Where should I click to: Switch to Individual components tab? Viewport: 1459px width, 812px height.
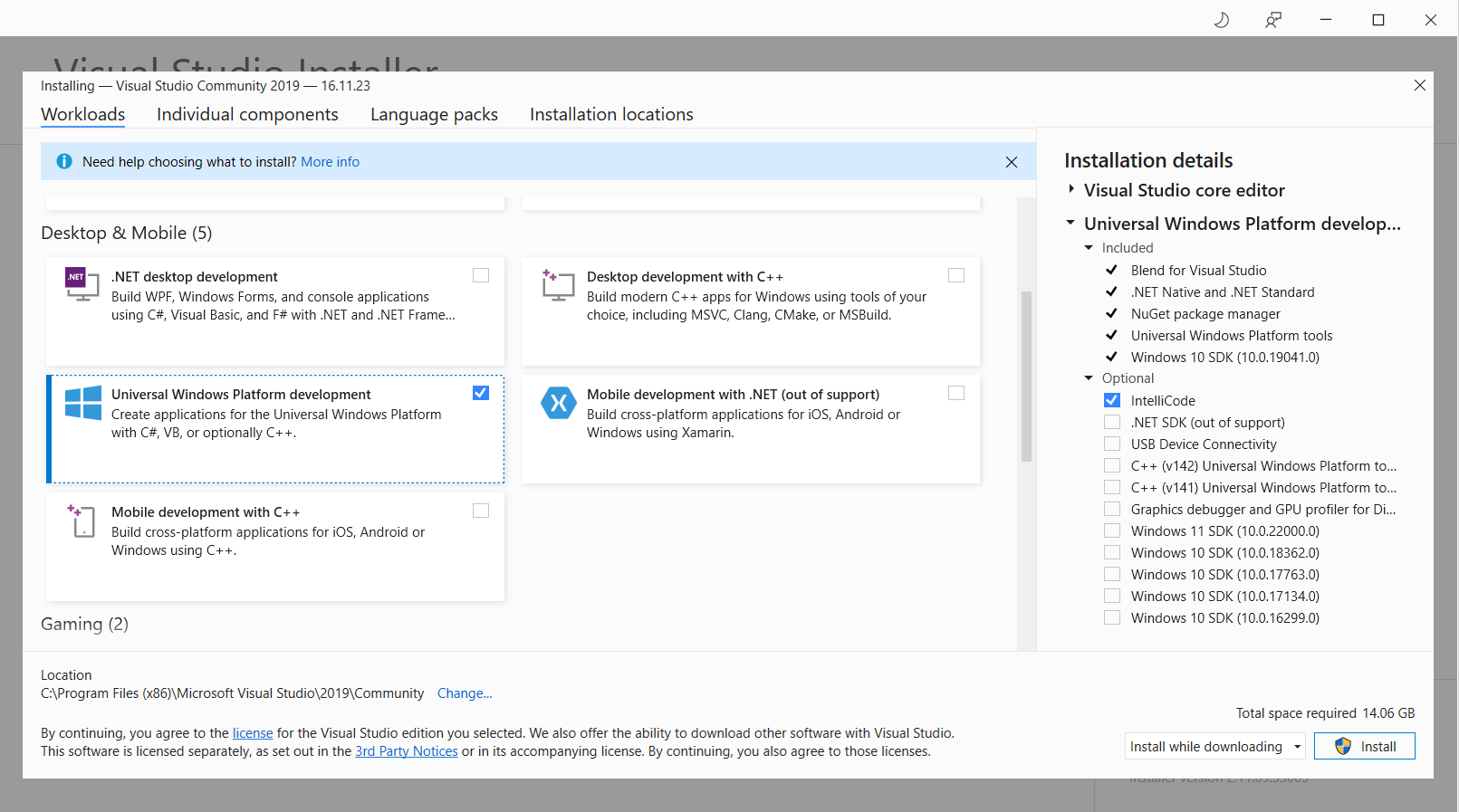click(247, 114)
